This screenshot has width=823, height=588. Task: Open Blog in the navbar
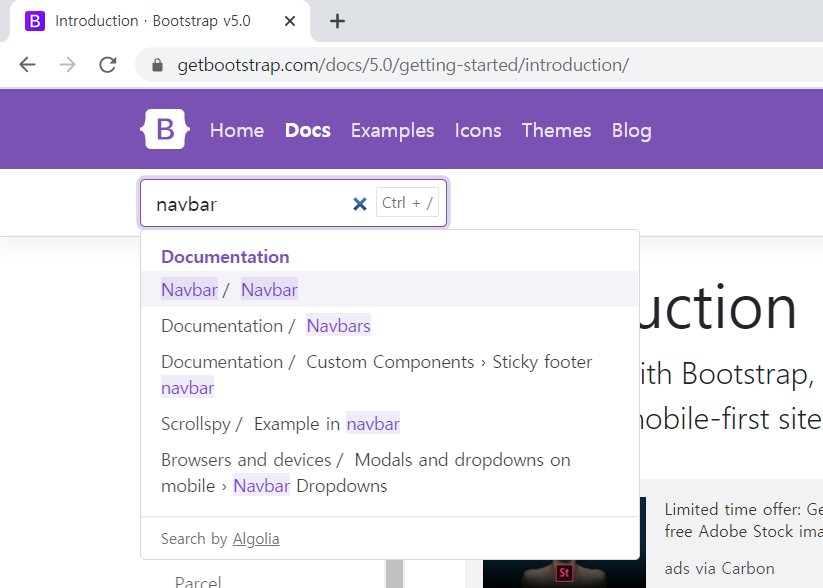point(631,130)
